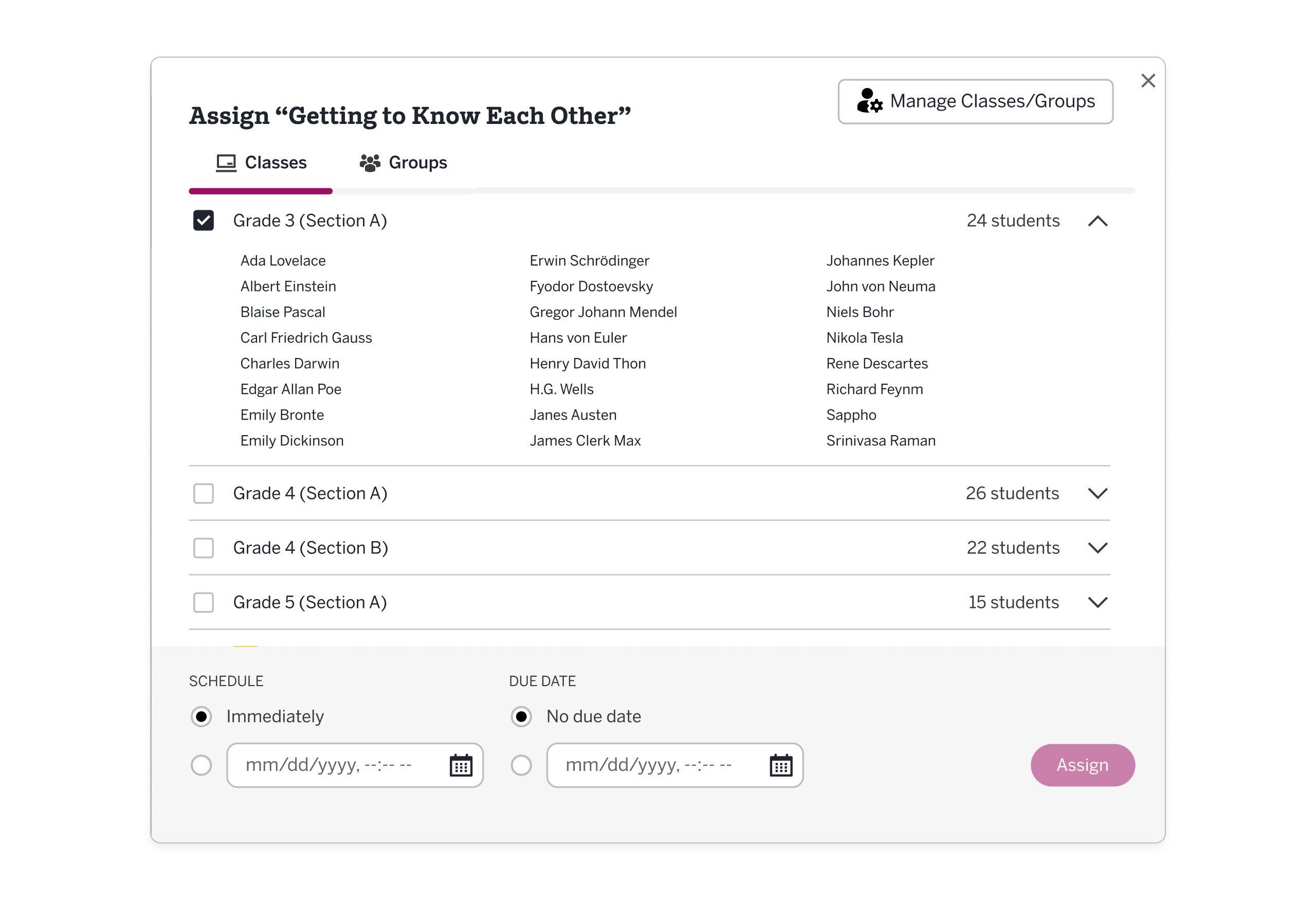This screenshot has width=1316, height=900.
Task: Expand Grade 5 (Section A) student list
Action: point(1098,602)
